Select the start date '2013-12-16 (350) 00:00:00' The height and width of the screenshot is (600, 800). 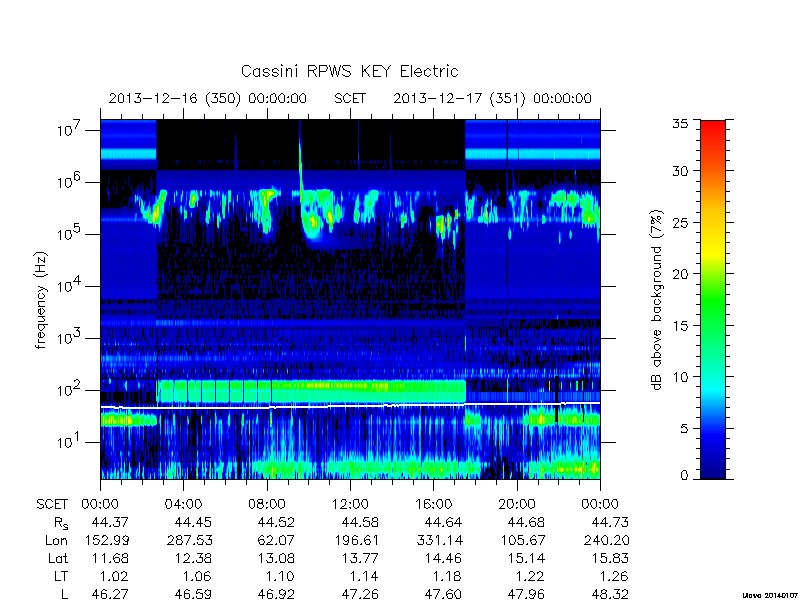(208, 98)
